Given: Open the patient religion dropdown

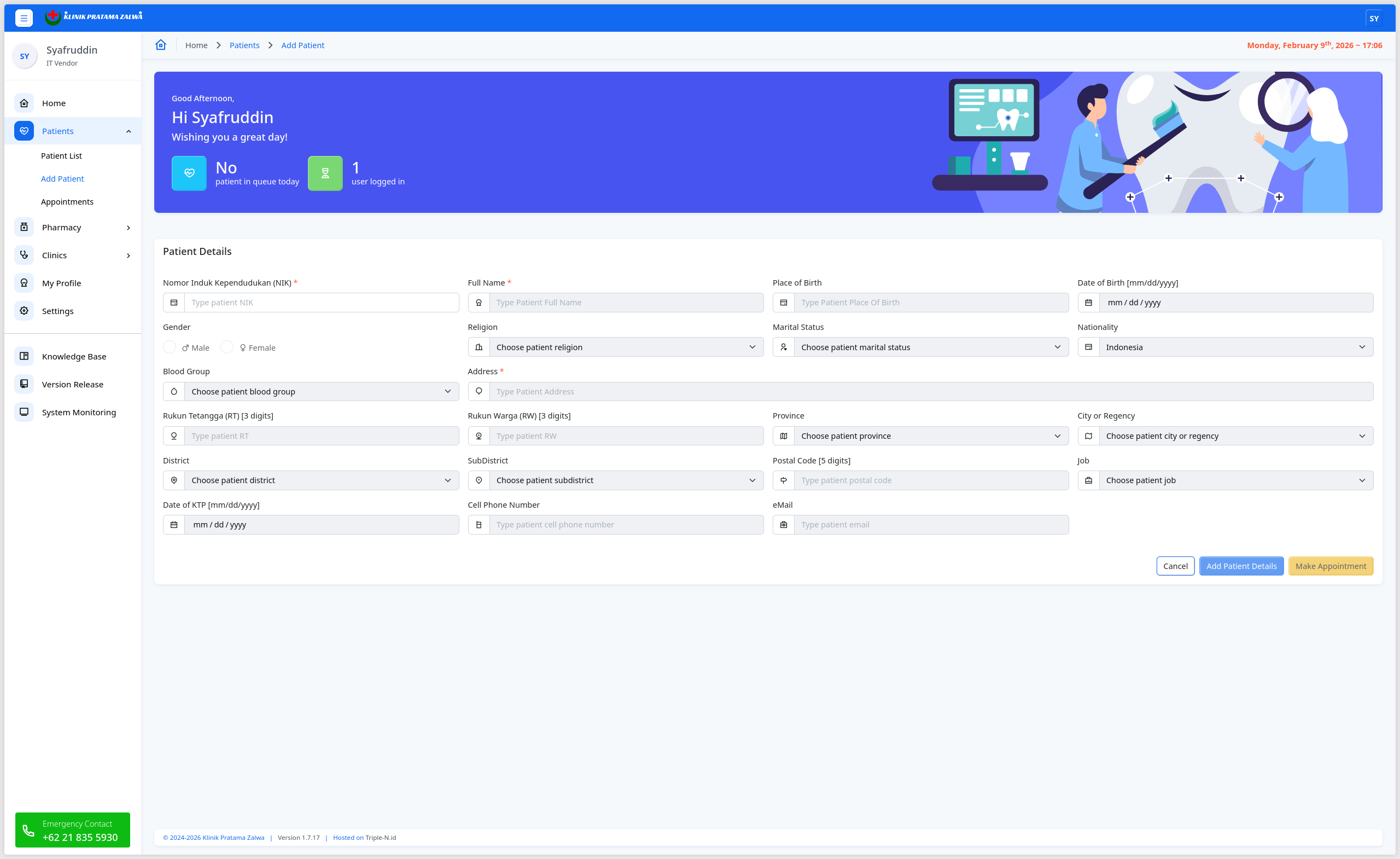Looking at the screenshot, I should 626,347.
